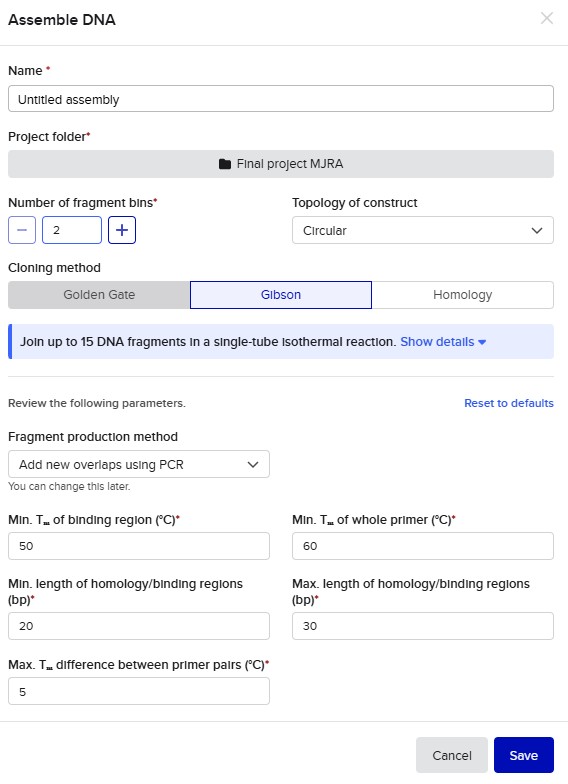
Task: Select the Golden Gate cloning method
Action: click(x=99, y=295)
